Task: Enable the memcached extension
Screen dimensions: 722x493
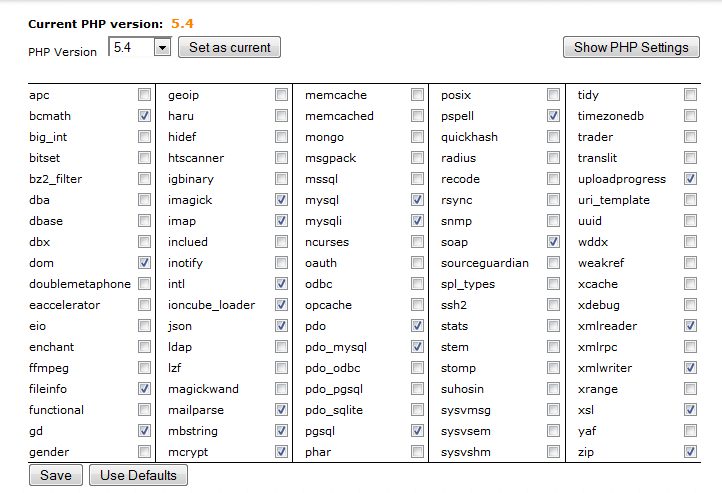Action: point(417,116)
